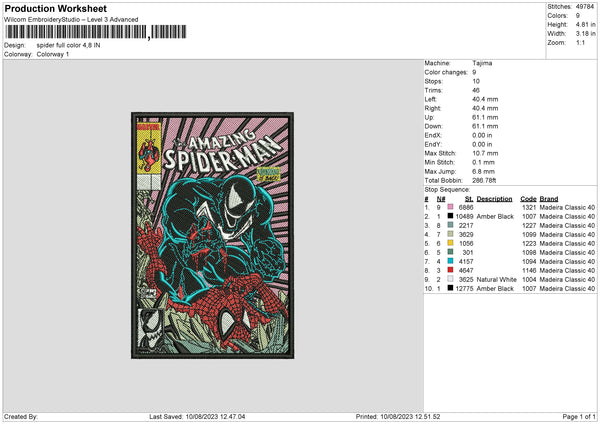Pick the green thread swatch, code 1098
600x424 pixels.
click(450, 252)
